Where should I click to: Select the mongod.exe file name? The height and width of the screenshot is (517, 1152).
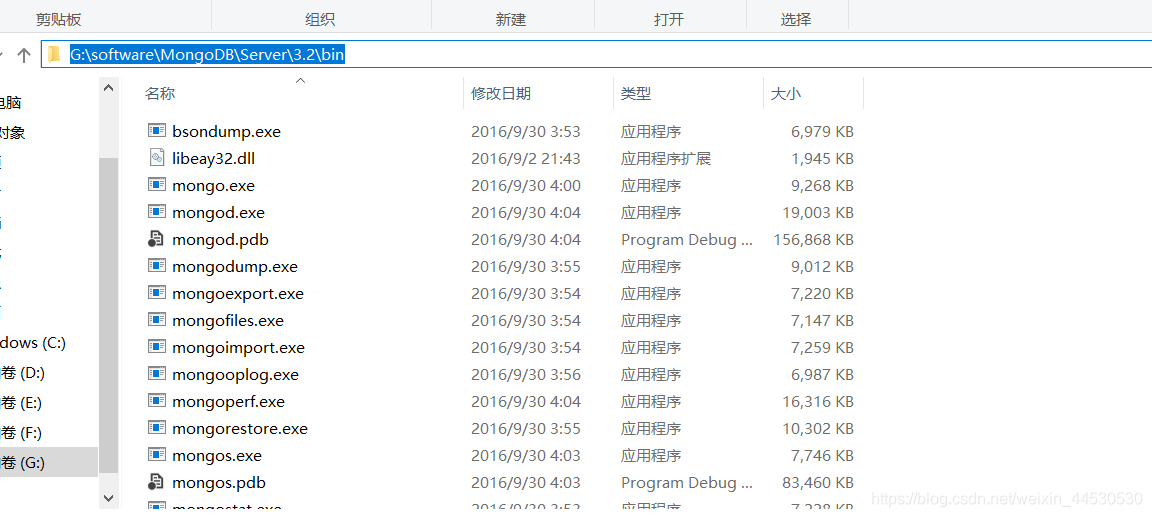(x=218, y=213)
